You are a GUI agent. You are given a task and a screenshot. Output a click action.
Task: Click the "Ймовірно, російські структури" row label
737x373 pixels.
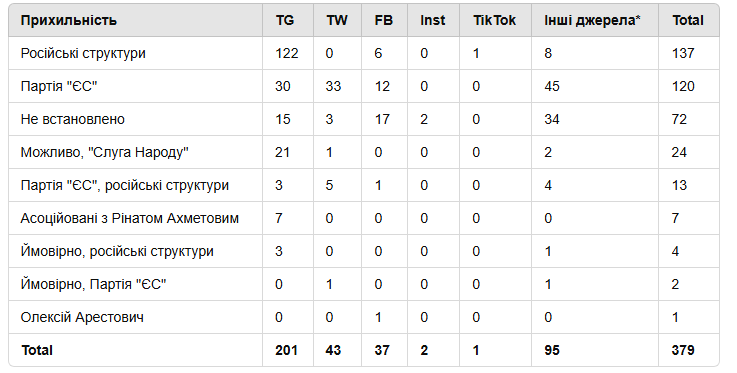pos(117,251)
